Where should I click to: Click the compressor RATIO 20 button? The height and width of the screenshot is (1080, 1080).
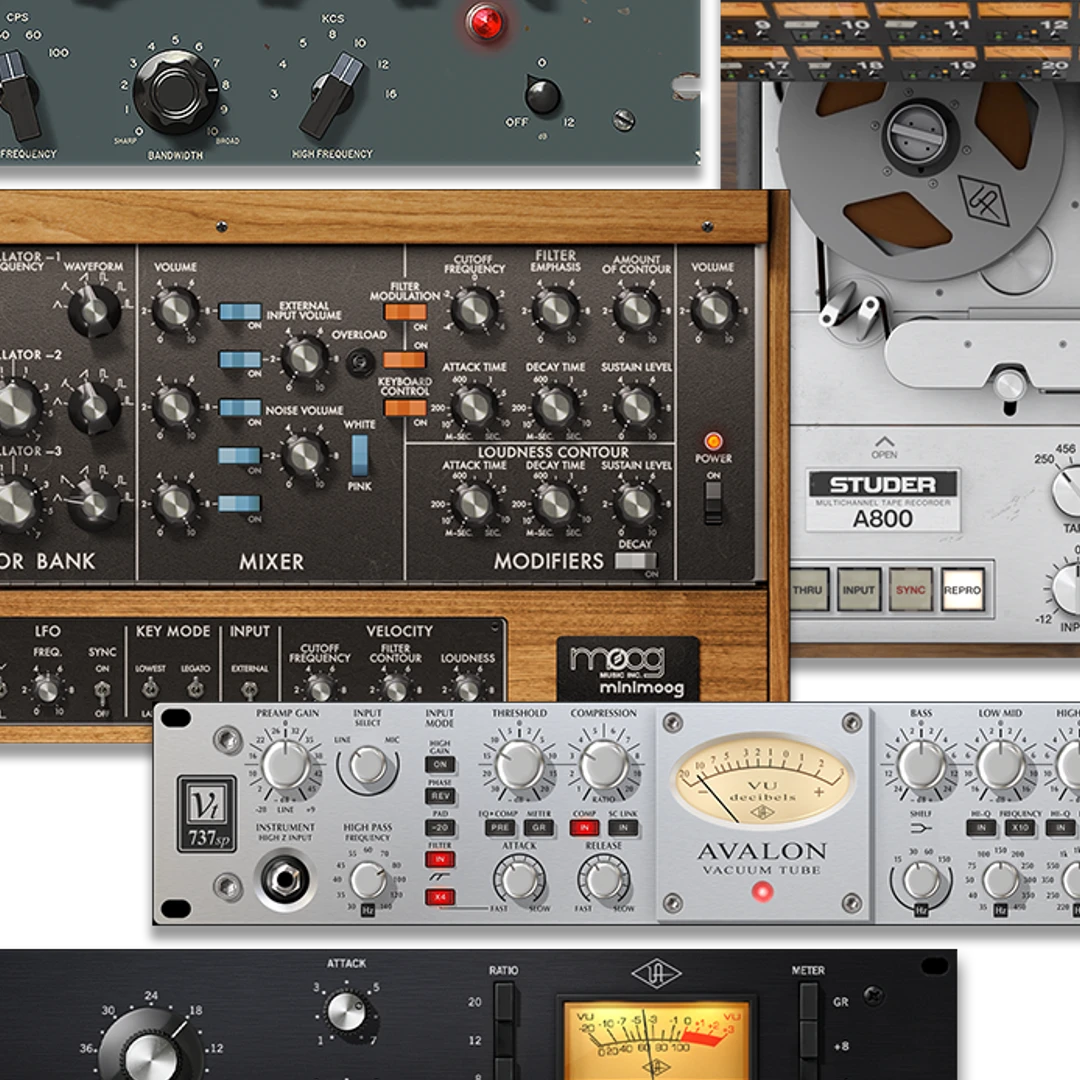pos(504,1001)
